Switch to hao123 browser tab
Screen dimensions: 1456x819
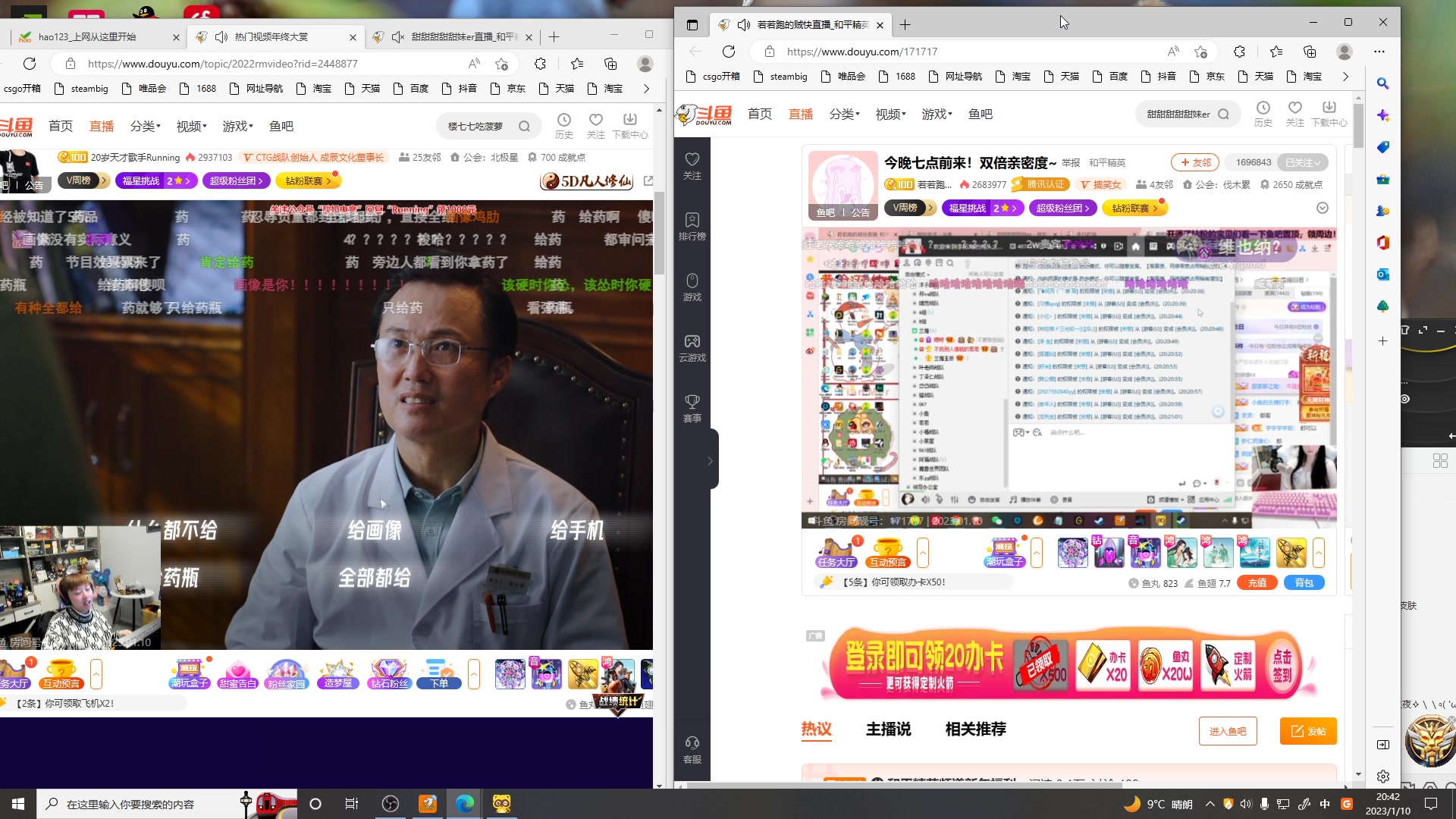pyautogui.click(x=99, y=36)
